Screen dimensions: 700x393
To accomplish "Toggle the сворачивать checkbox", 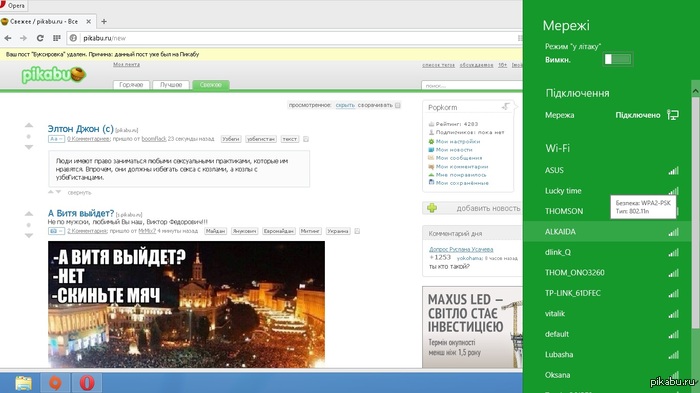I will pos(398,105).
